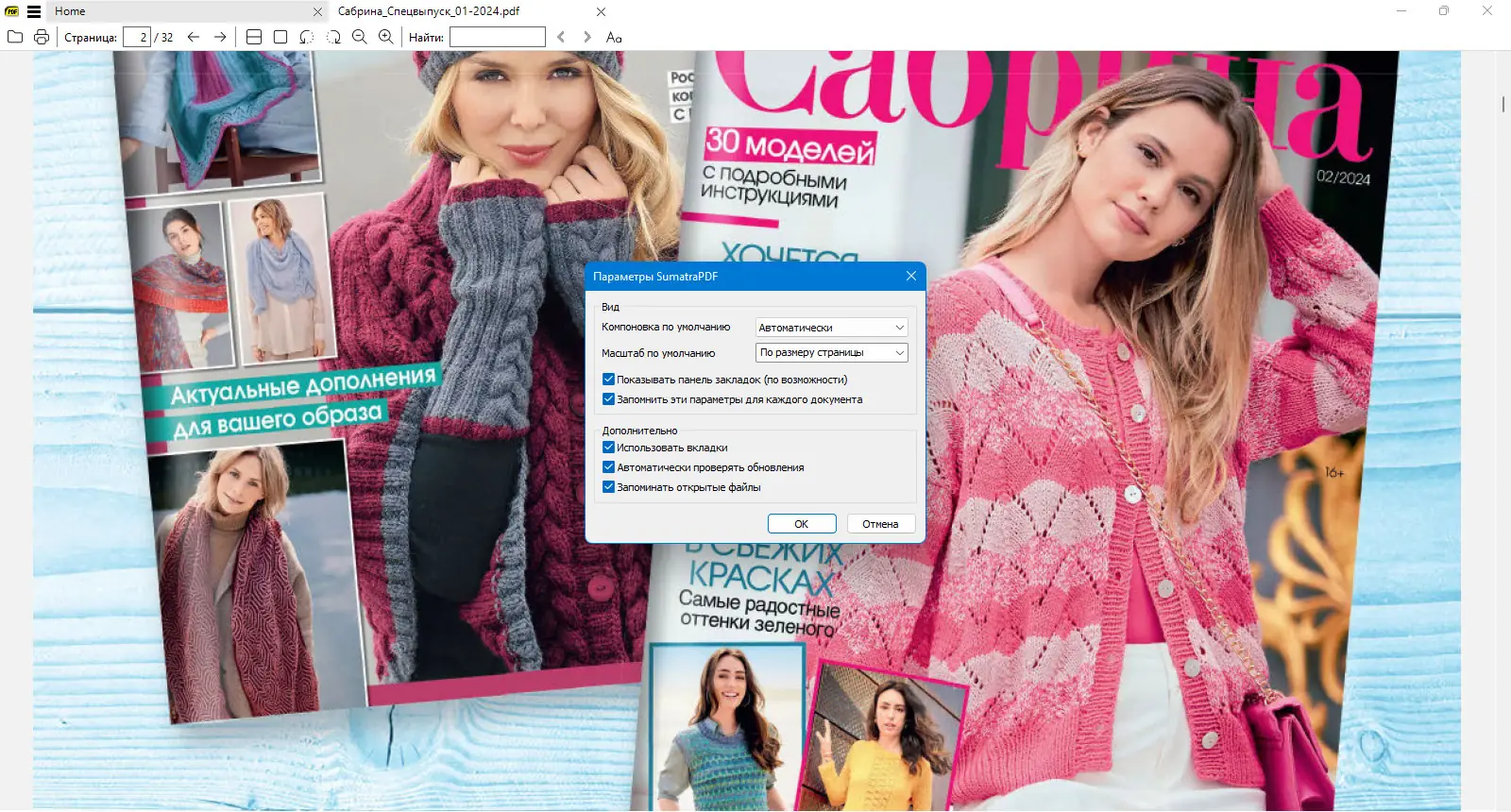Image resolution: width=1511 pixels, height=812 pixels.
Task: Click the Print icon in toolbar
Action: coord(42,37)
